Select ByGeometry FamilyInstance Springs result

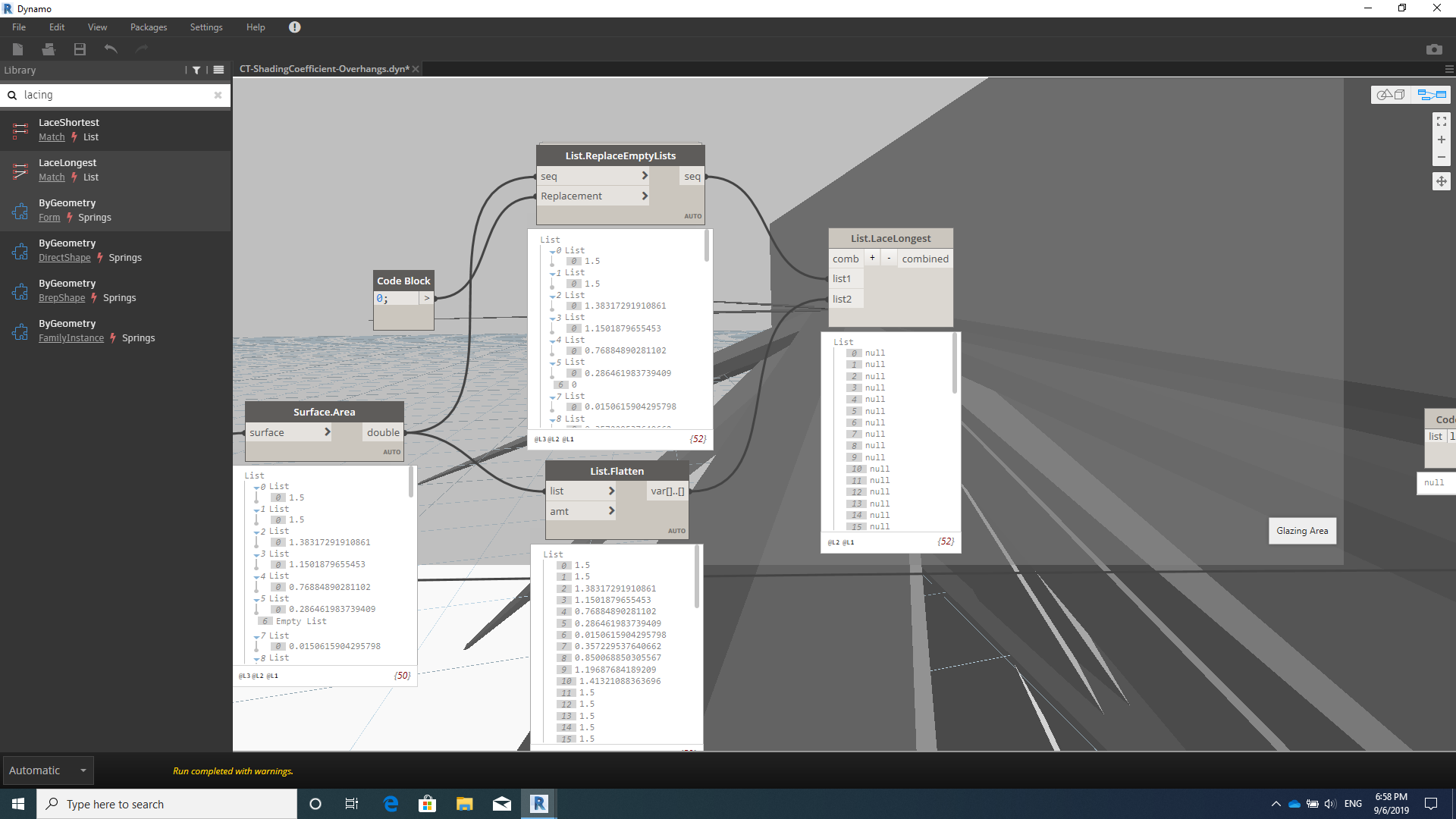pyautogui.click(x=115, y=331)
